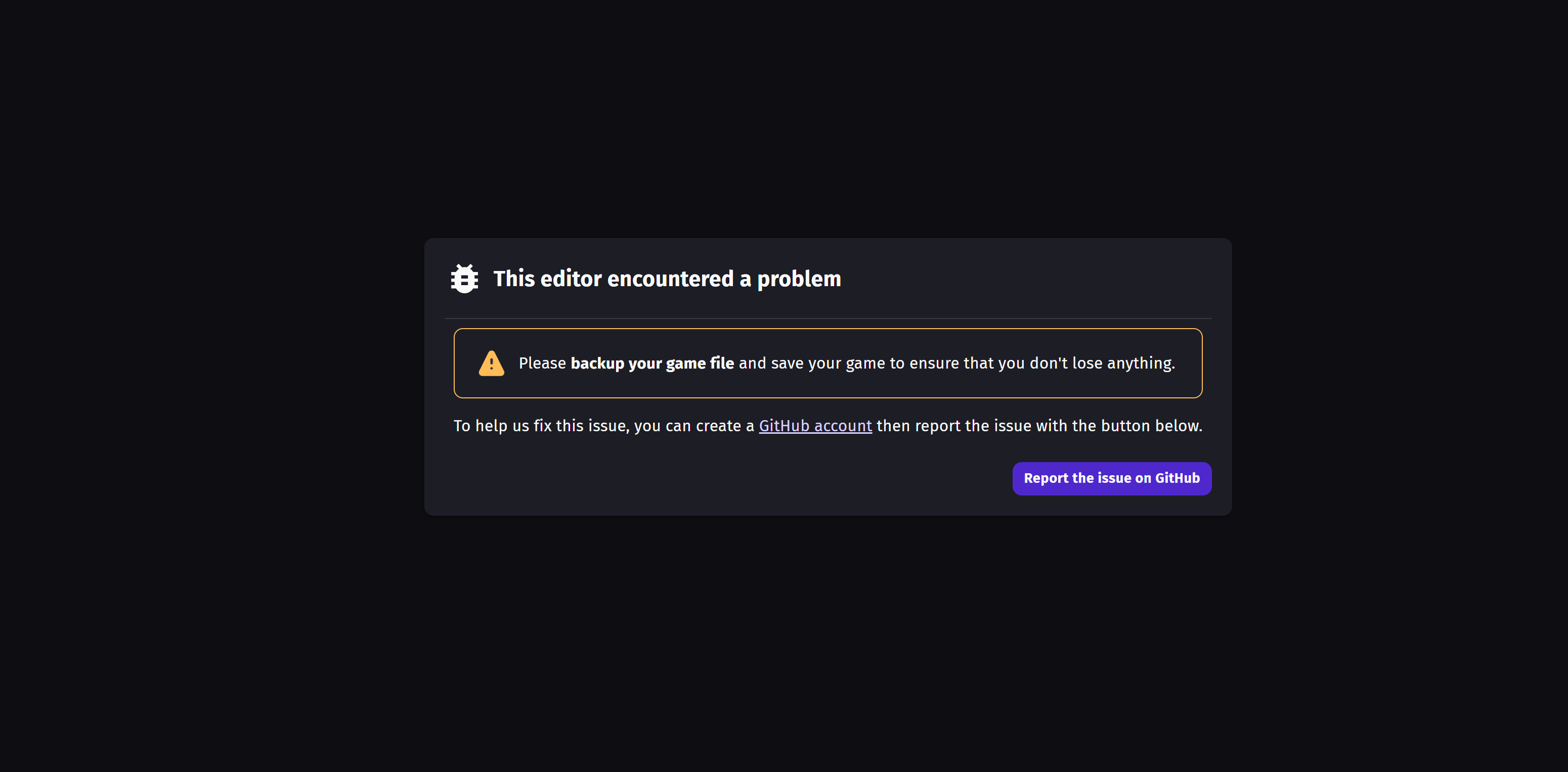Screen dimensions: 1568x772
Task: Click "you can create a" before the link
Action: pyautogui.click(x=694, y=426)
